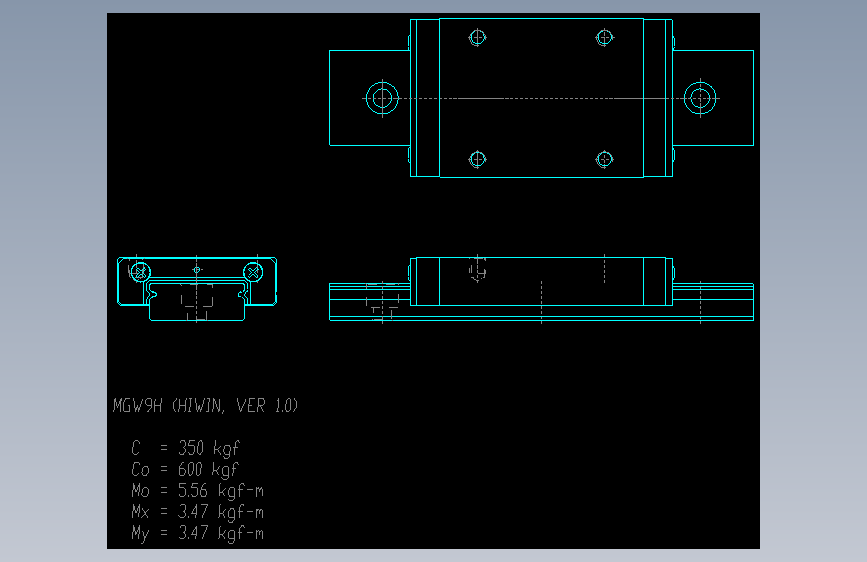The image size is (867, 562).
Task: Select the 'Mx = 3.47 kgf-m' line
Action: tap(197, 512)
